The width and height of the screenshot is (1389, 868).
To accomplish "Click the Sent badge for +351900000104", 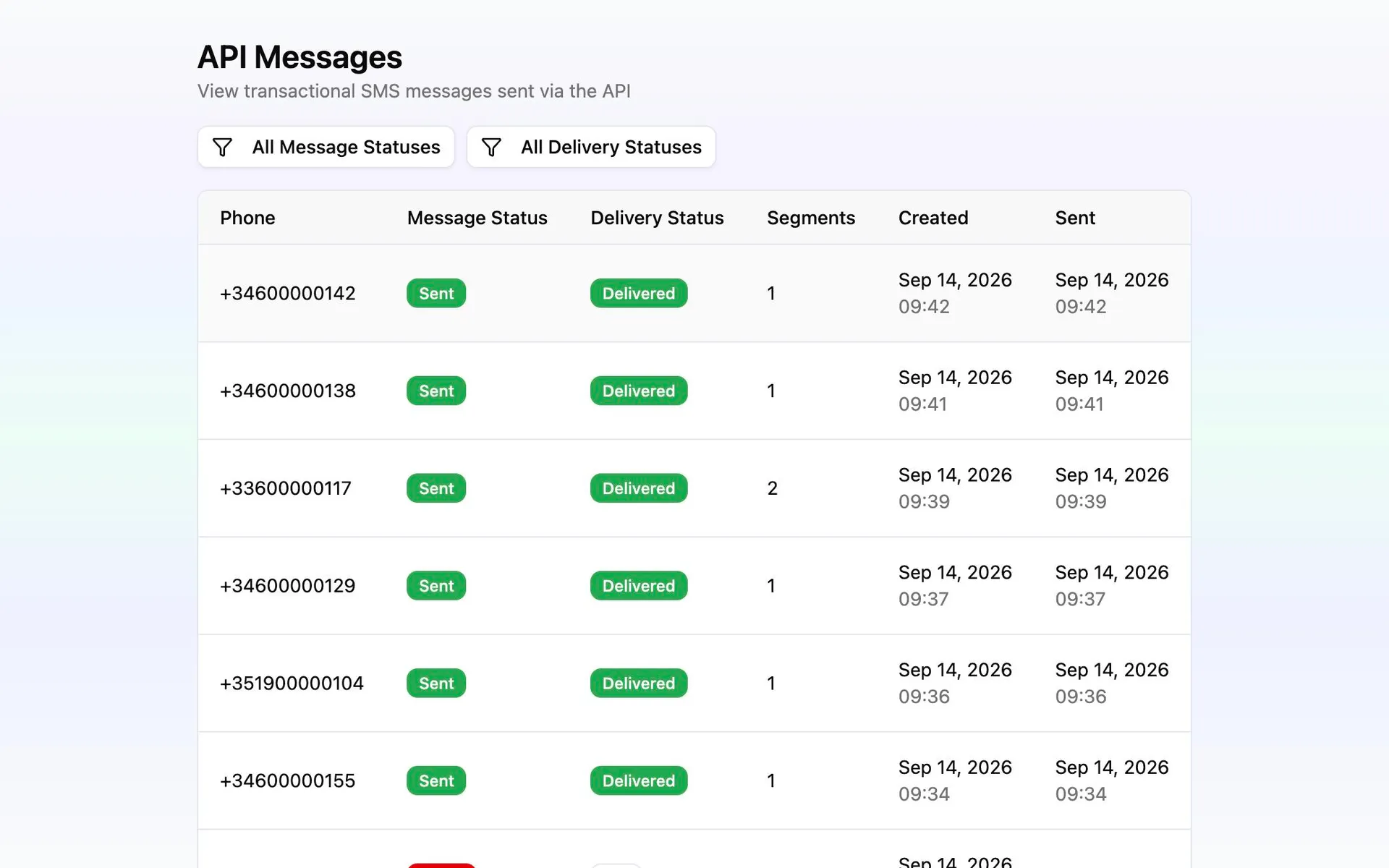I will pos(436,683).
